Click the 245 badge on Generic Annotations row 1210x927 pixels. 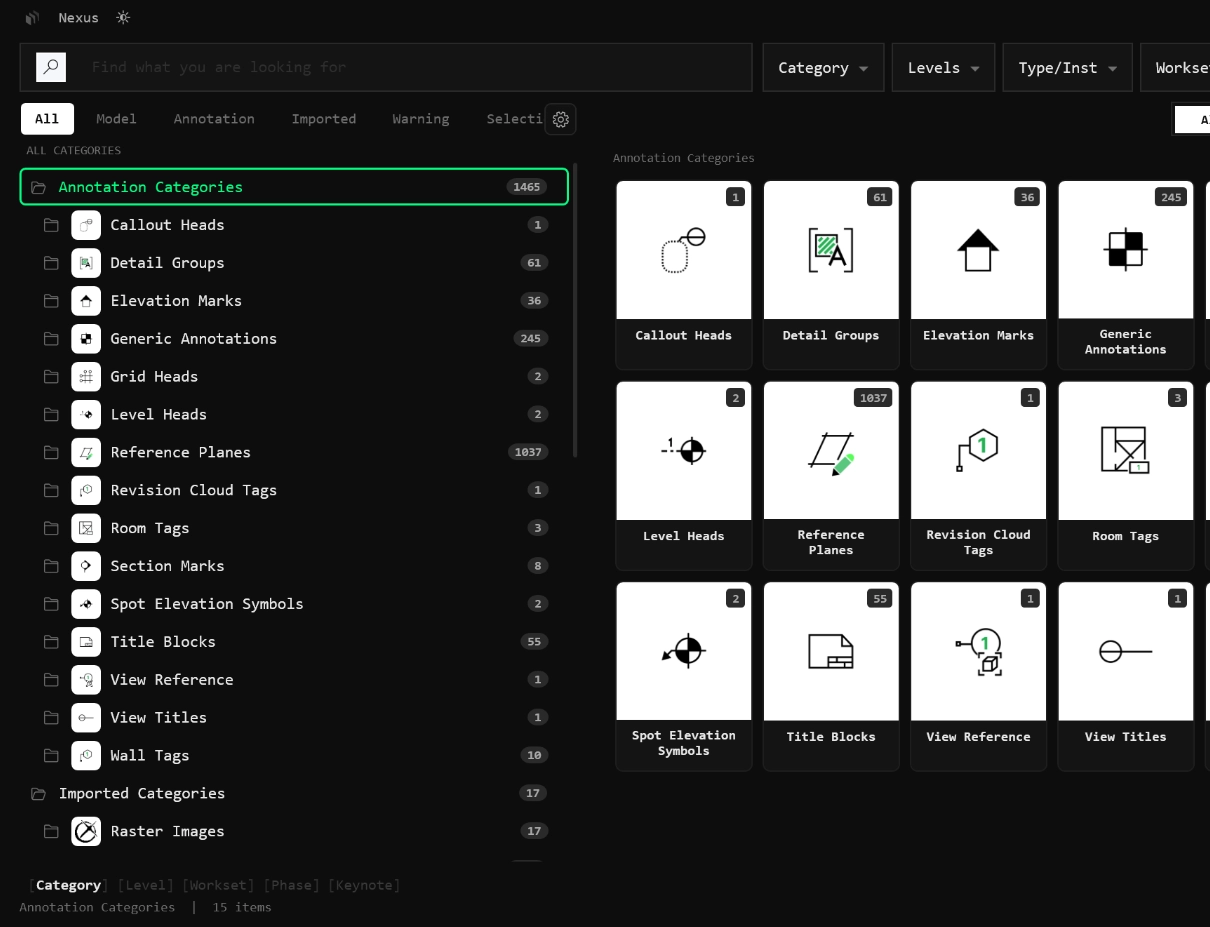pos(531,339)
